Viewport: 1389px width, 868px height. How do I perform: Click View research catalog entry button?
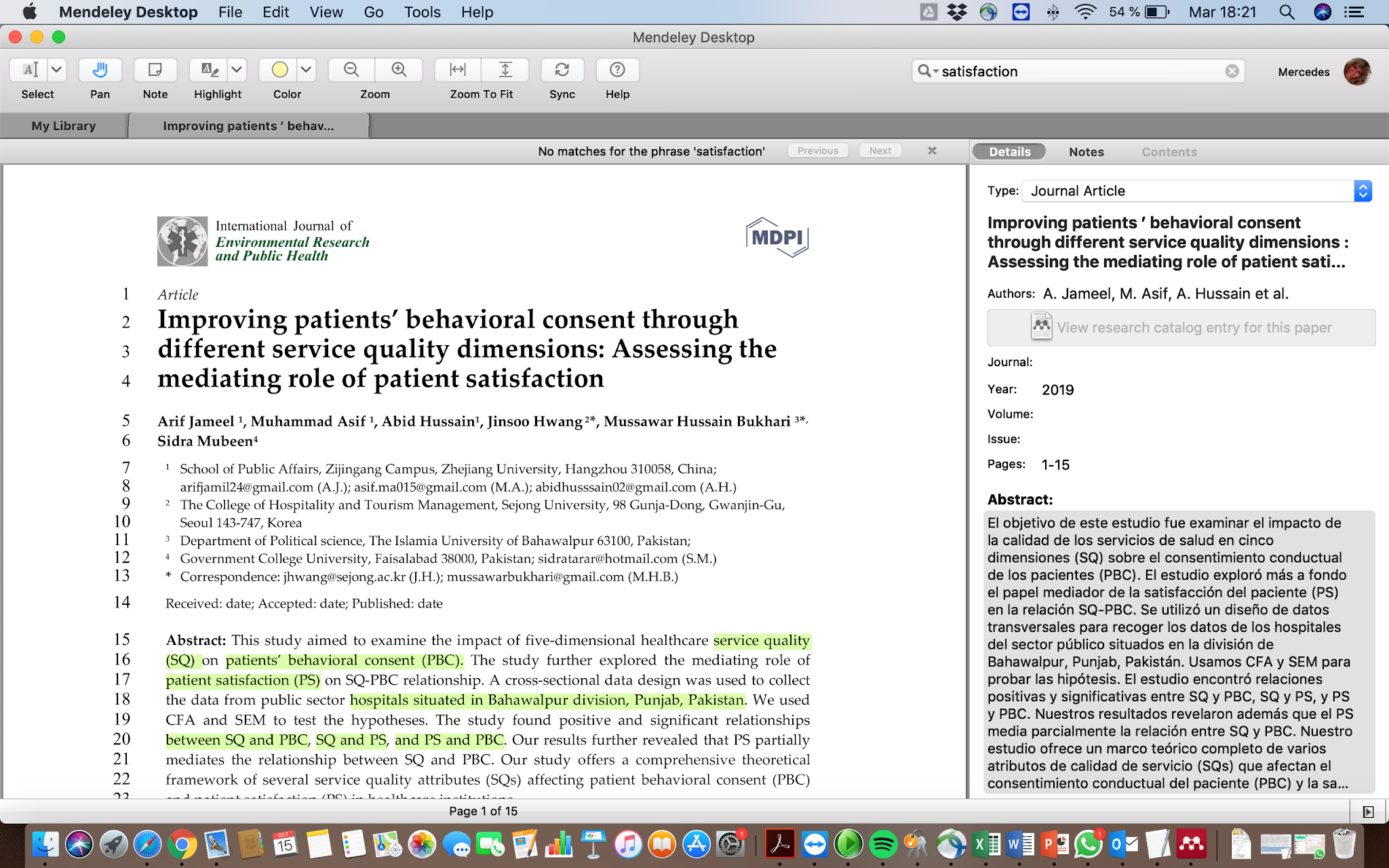(x=1181, y=328)
